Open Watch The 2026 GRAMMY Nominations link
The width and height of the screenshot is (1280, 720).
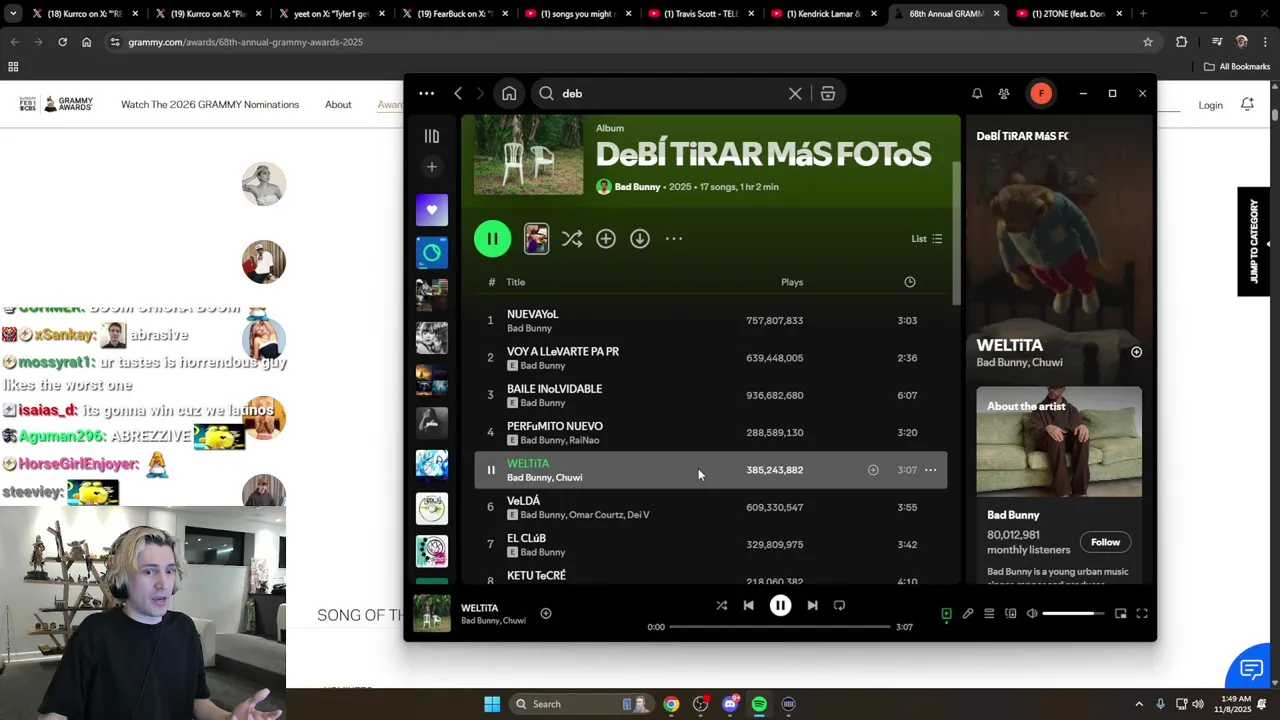click(x=210, y=105)
